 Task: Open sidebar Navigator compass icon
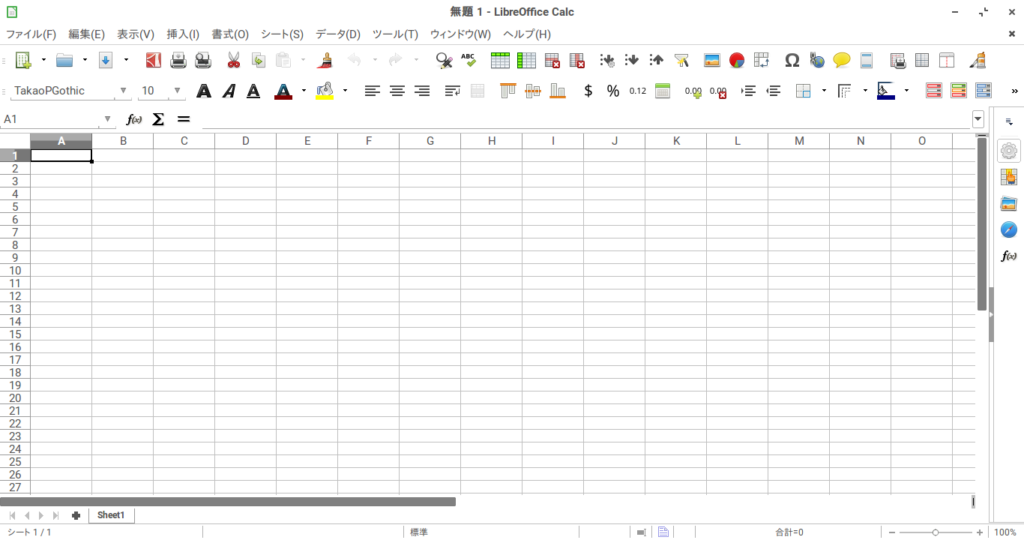point(1009,230)
